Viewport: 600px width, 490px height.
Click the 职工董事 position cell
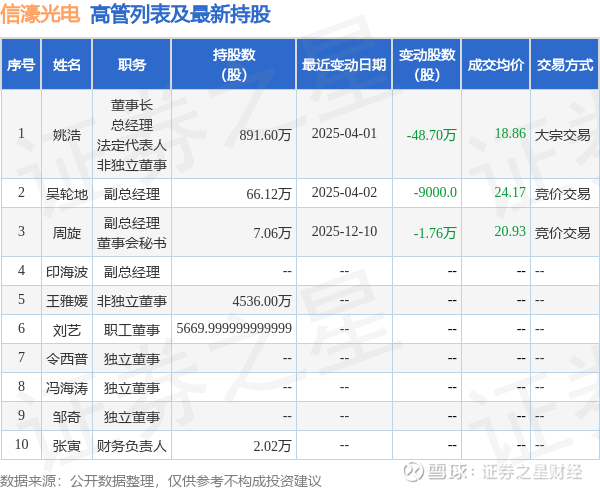[x=132, y=330]
